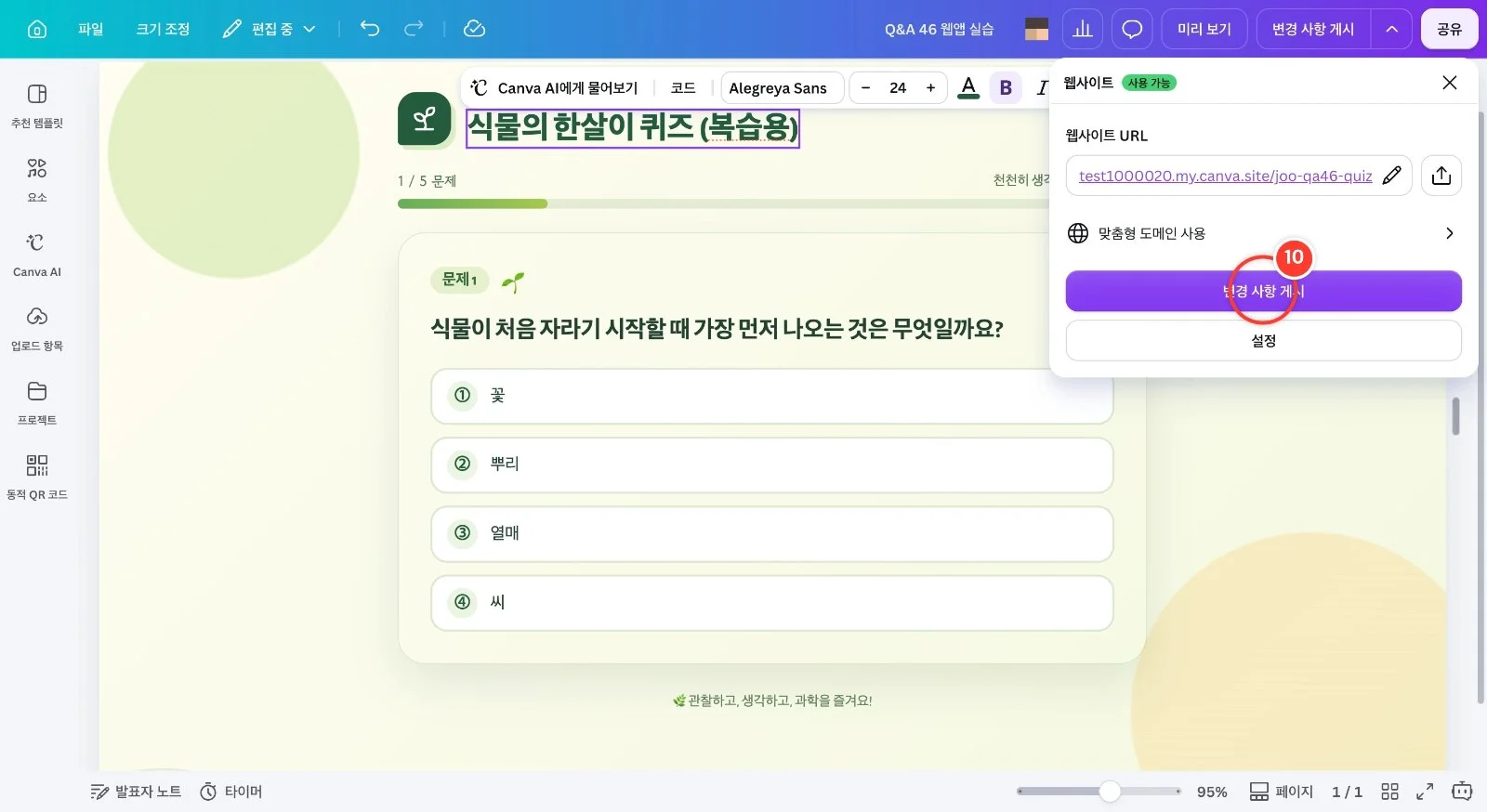Image resolution: width=1487 pixels, height=812 pixels.
Task: Adjust the zoom slider handle
Action: point(1109,792)
